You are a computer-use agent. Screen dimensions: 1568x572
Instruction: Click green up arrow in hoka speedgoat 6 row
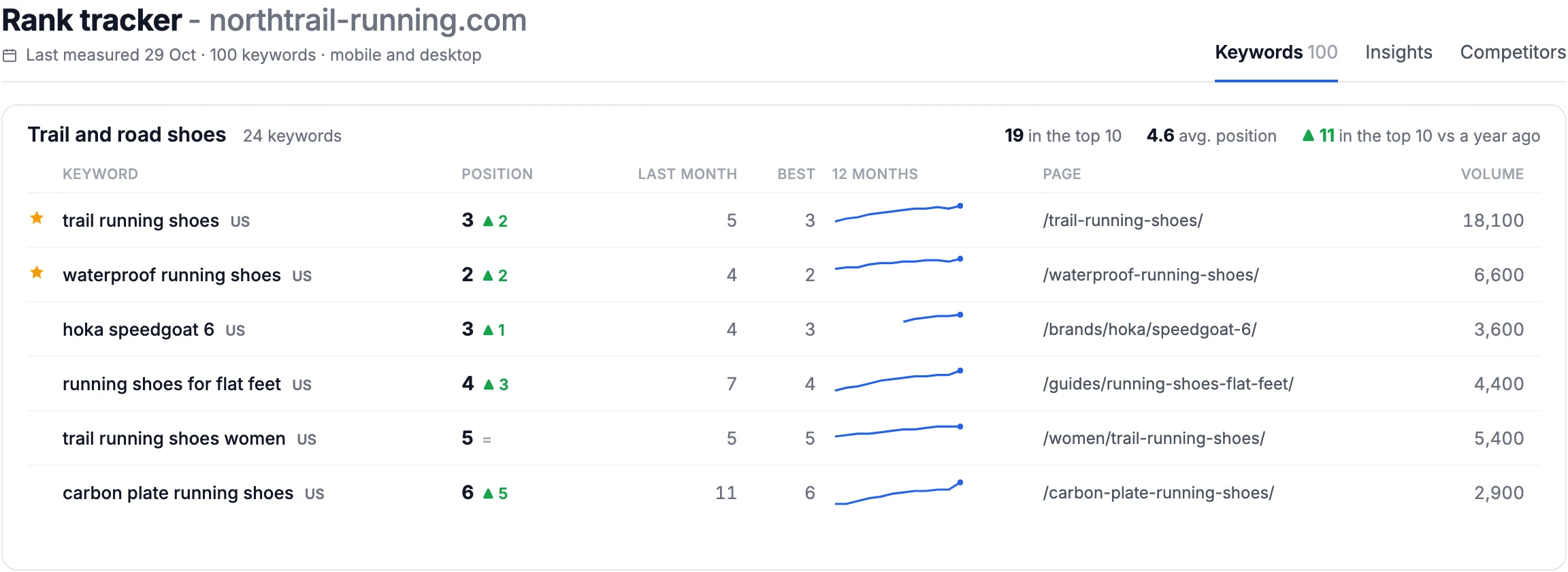(x=488, y=330)
